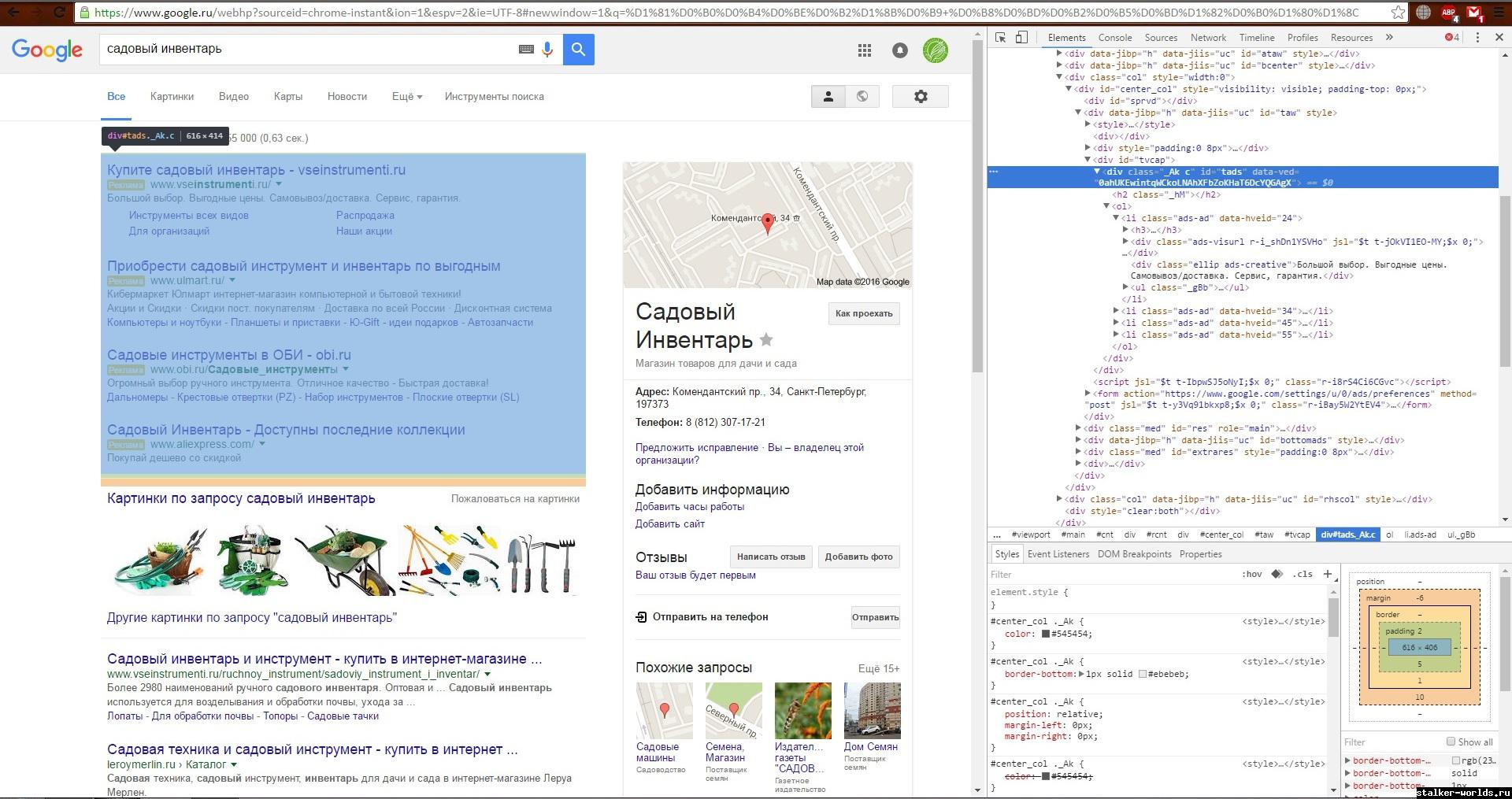Open the DOM Breakpoints pane
The image size is (1512, 799).
(x=1134, y=554)
